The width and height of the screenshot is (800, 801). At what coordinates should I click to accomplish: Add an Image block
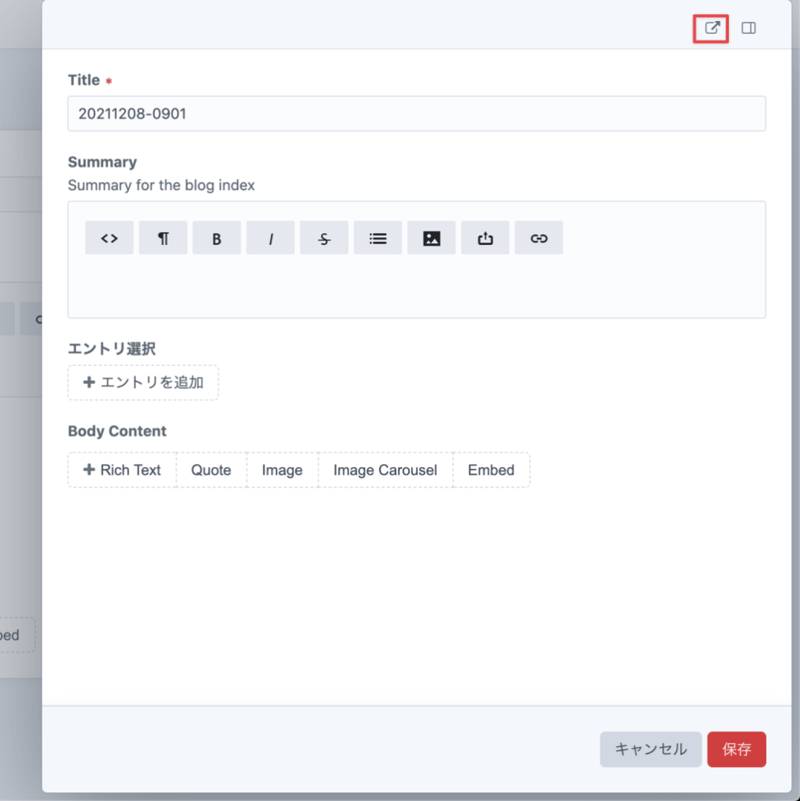click(x=282, y=470)
